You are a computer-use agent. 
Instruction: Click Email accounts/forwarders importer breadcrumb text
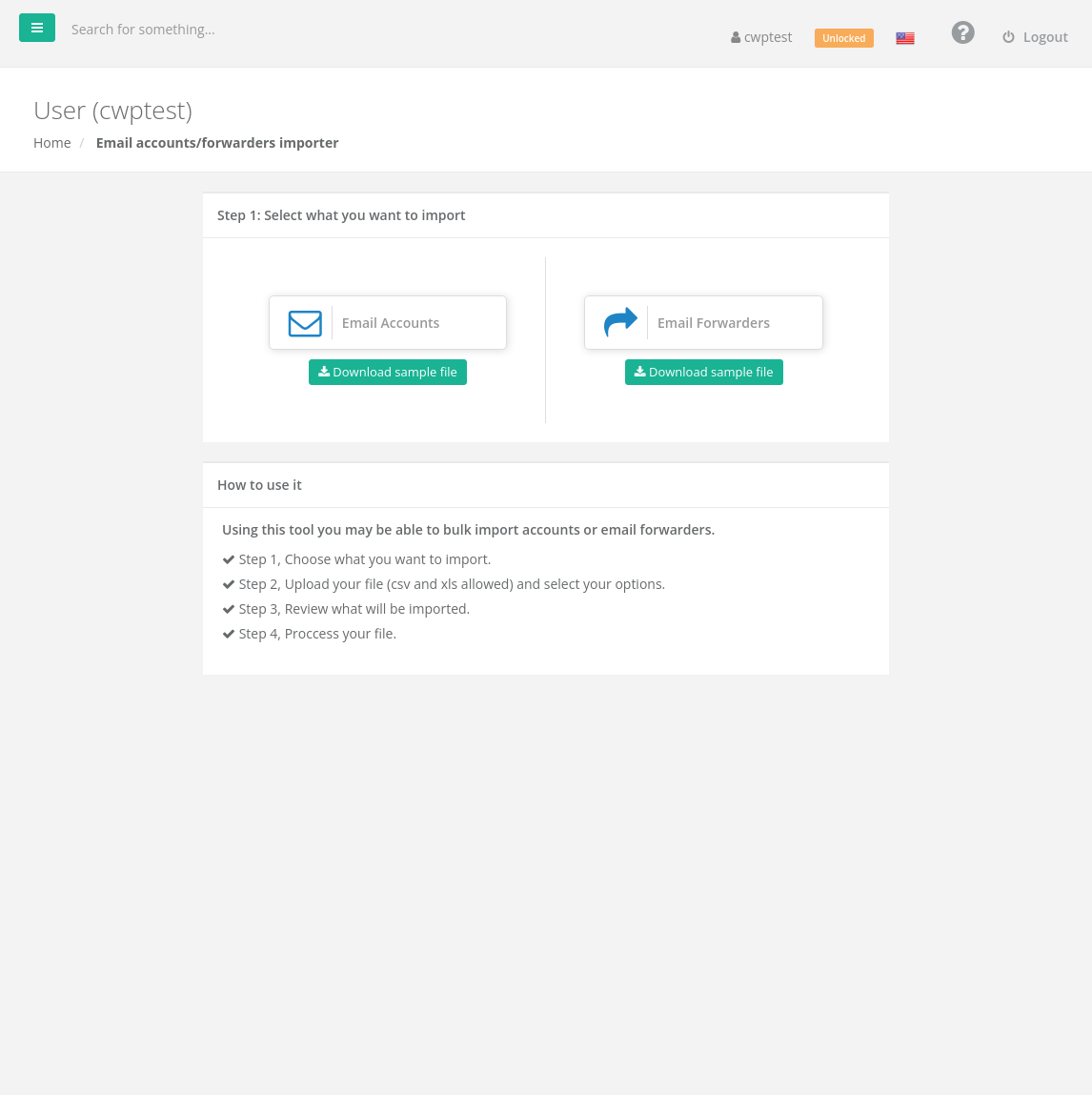[x=217, y=142]
